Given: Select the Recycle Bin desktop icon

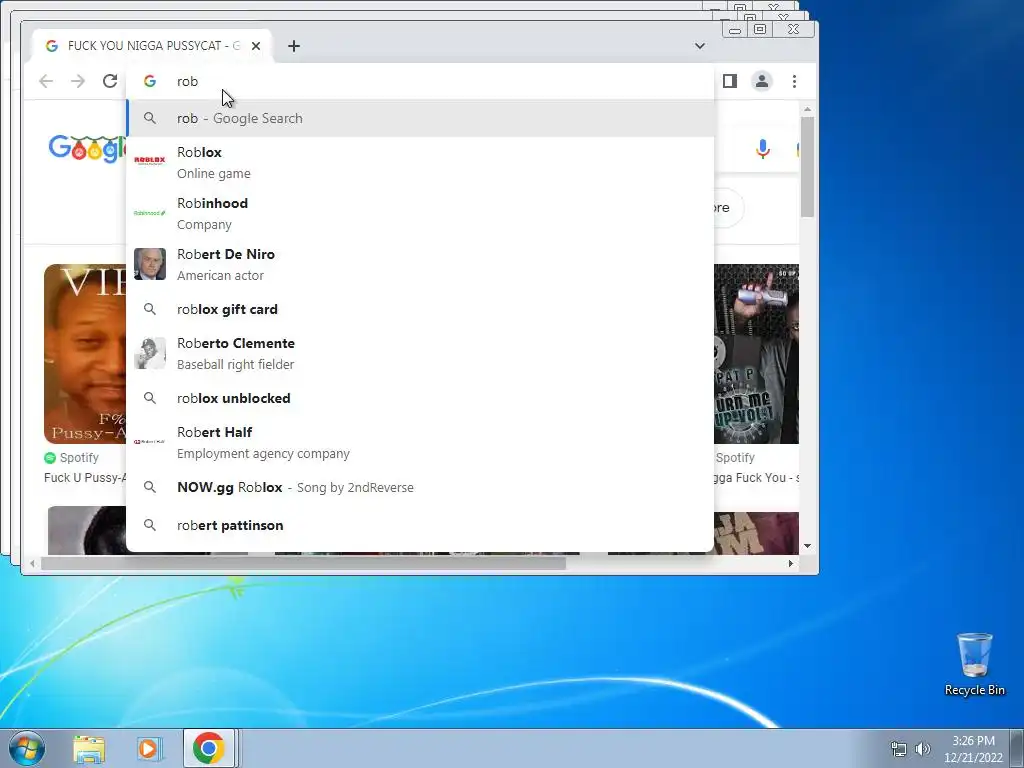Looking at the screenshot, I should 974,664.
